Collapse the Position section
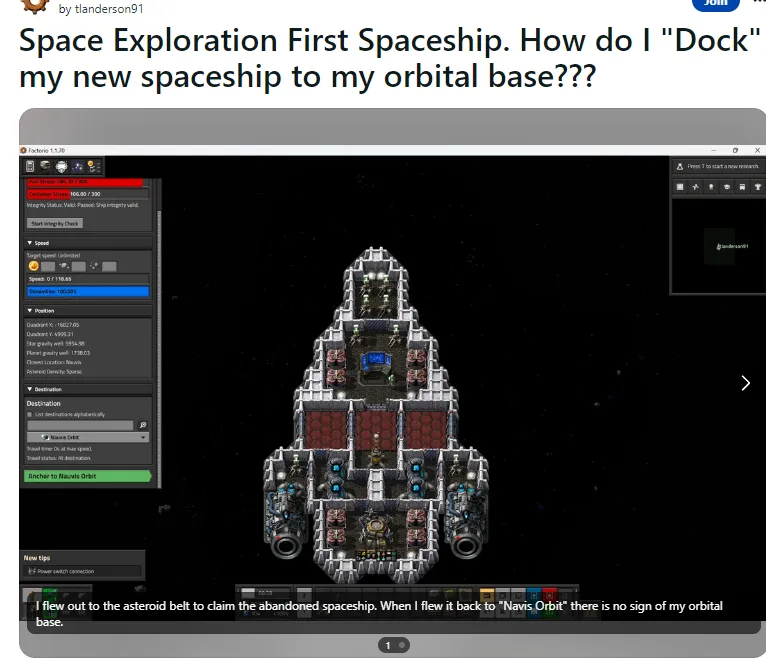The height and width of the screenshot is (658, 766). point(30,311)
